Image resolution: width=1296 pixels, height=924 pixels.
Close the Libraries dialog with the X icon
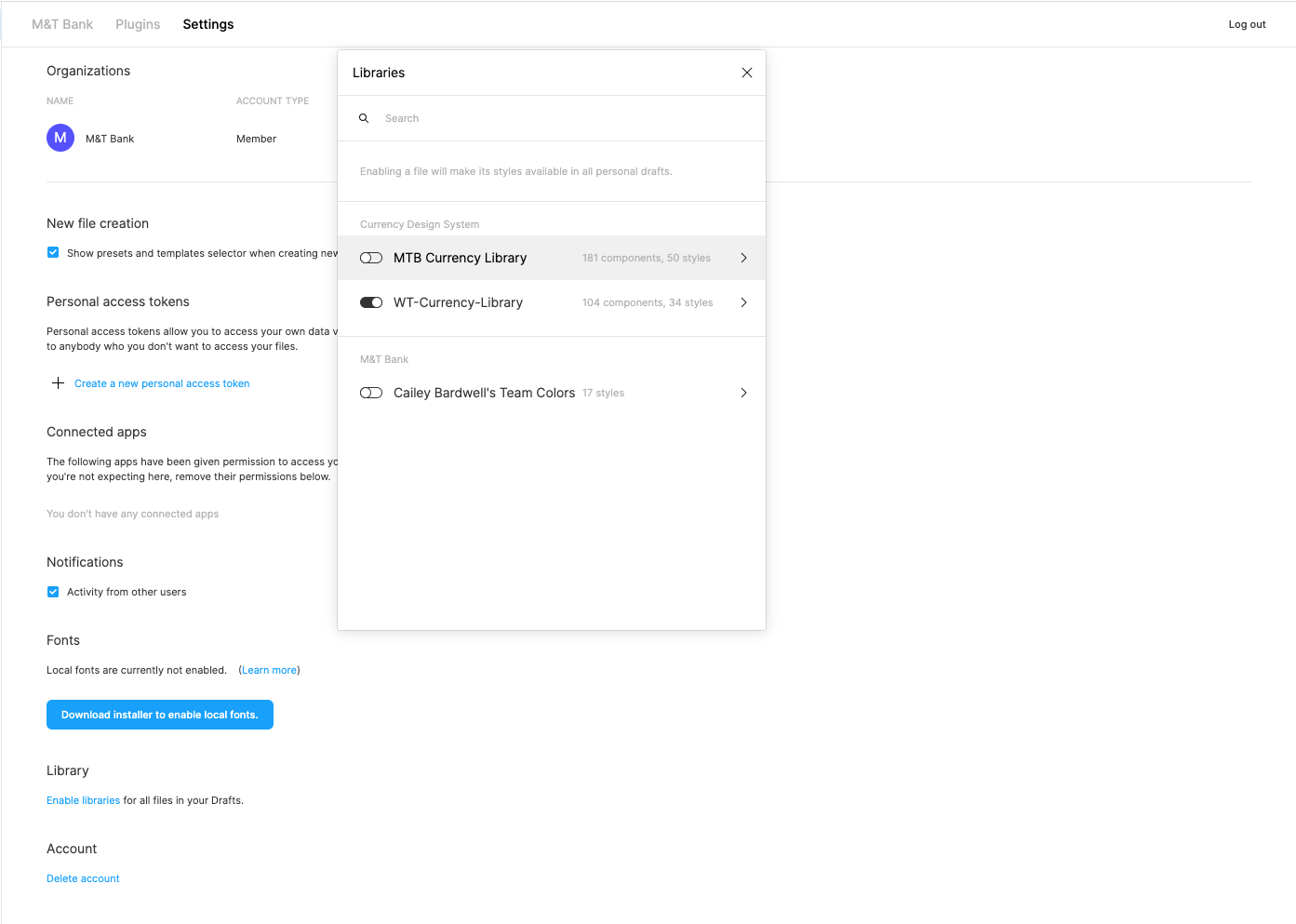click(x=746, y=72)
